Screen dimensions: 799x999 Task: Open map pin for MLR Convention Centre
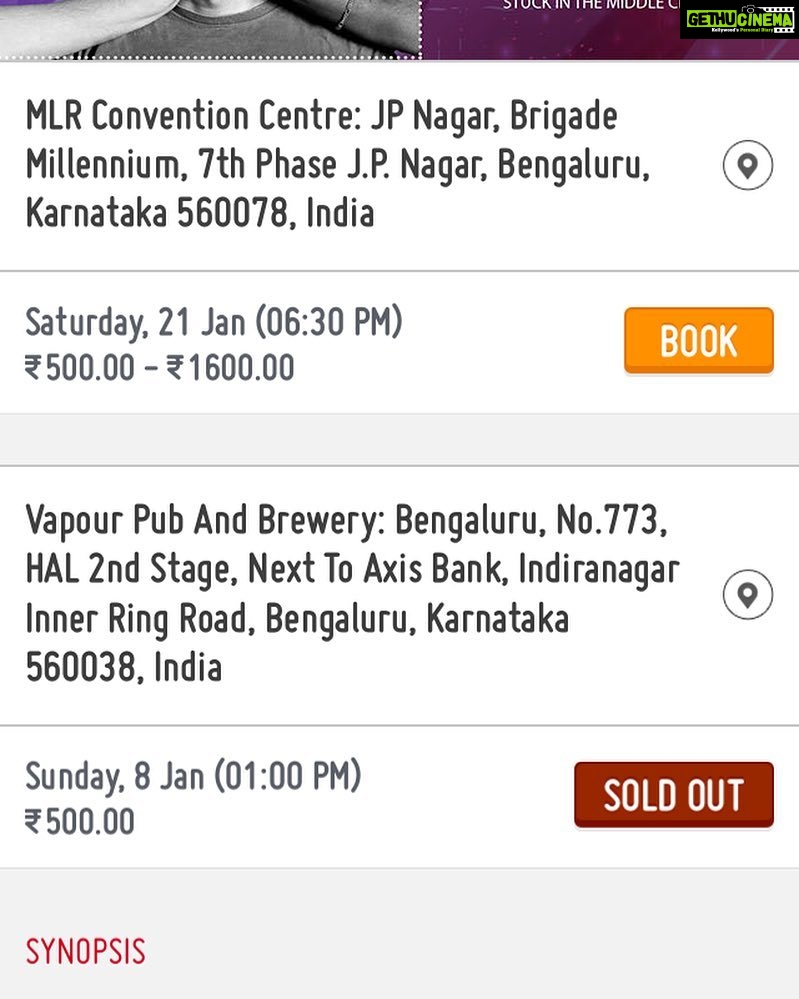pyautogui.click(x=747, y=165)
